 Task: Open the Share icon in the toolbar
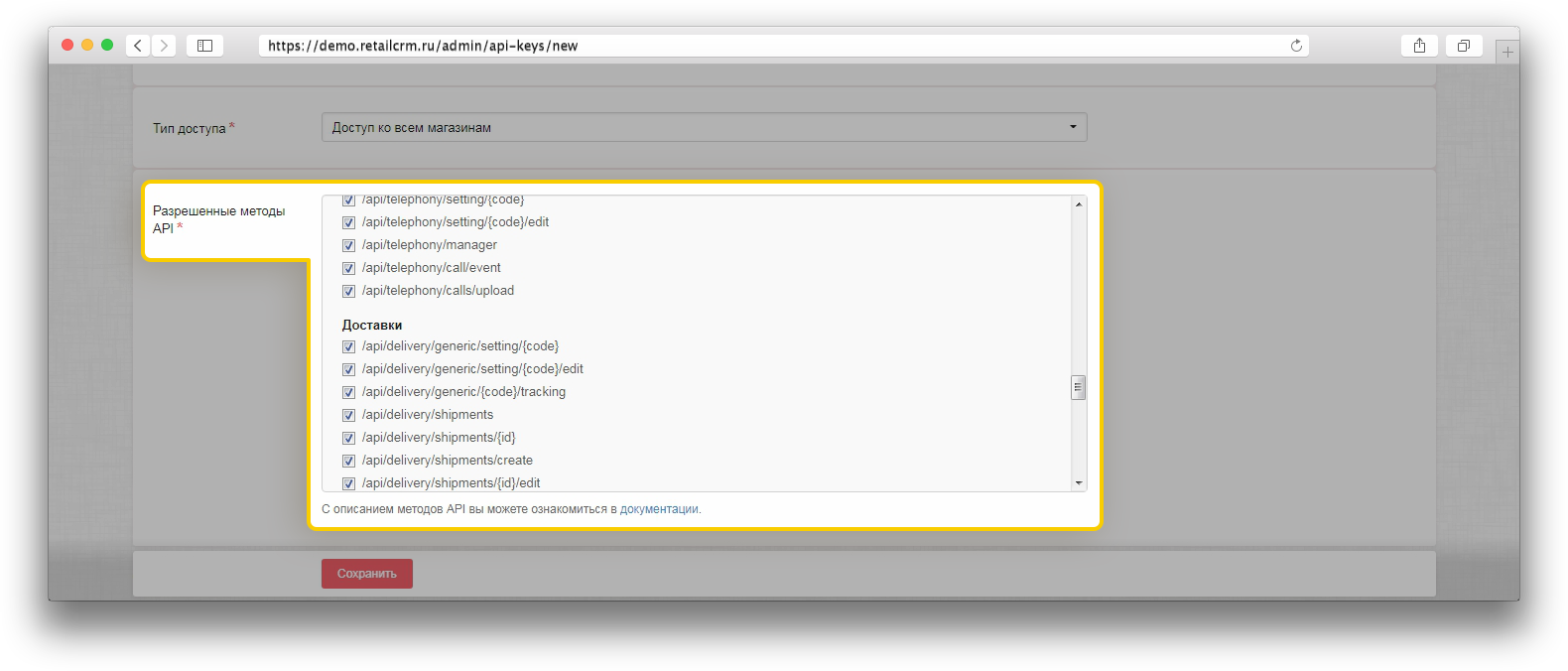[1419, 46]
